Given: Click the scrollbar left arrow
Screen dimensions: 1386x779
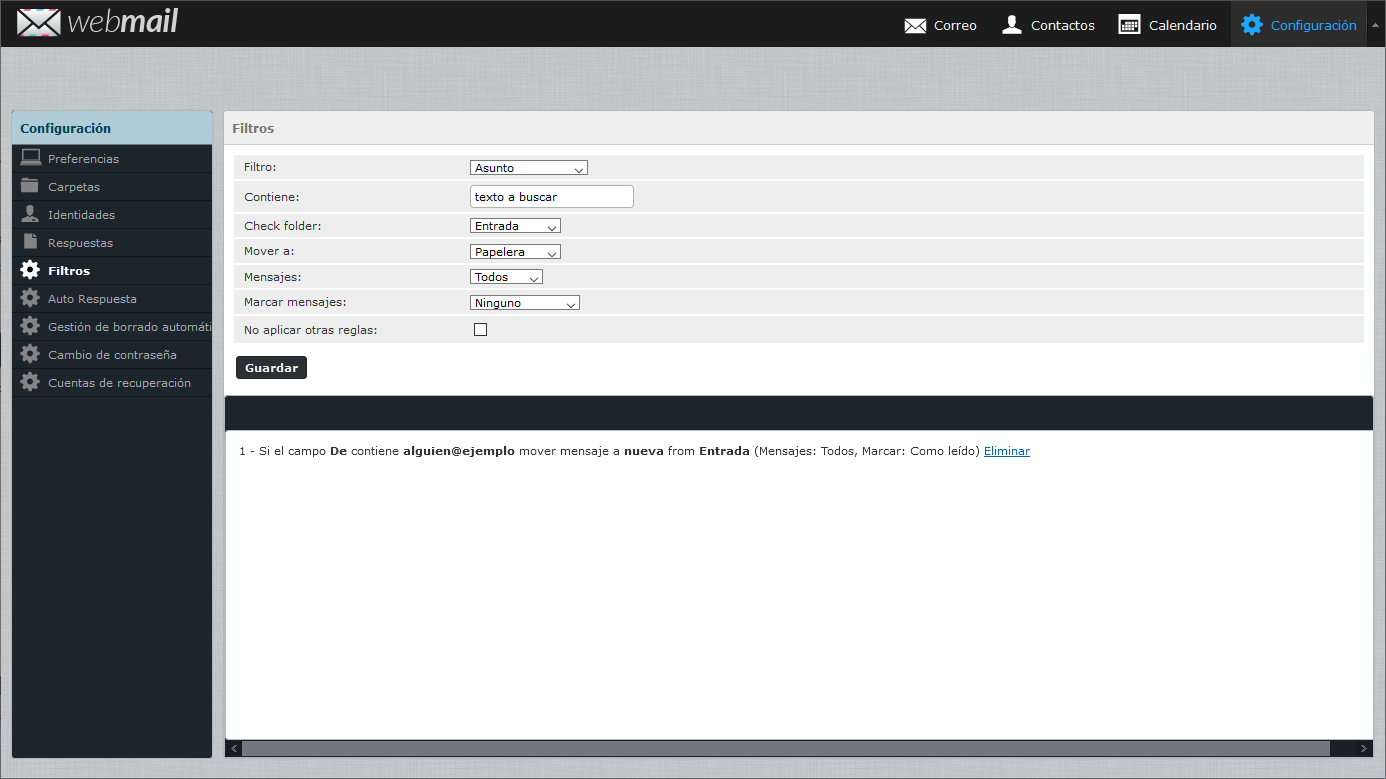Looking at the screenshot, I should coord(234,748).
